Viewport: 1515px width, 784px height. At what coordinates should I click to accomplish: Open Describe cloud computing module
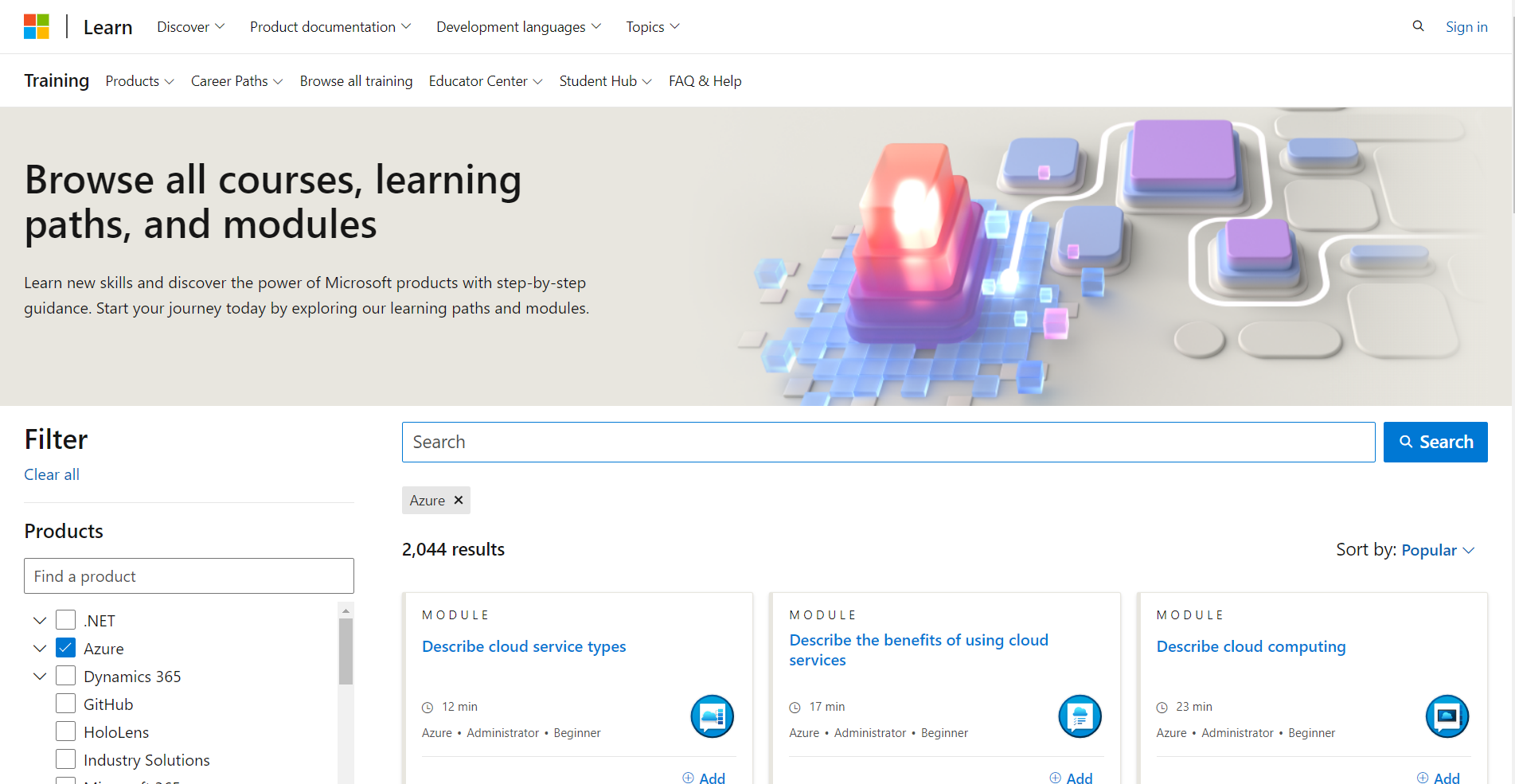coord(1251,646)
